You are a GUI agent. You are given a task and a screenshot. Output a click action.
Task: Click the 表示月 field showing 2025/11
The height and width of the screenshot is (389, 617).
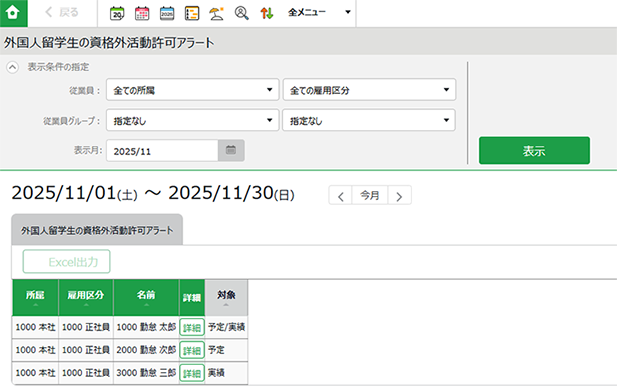point(162,151)
